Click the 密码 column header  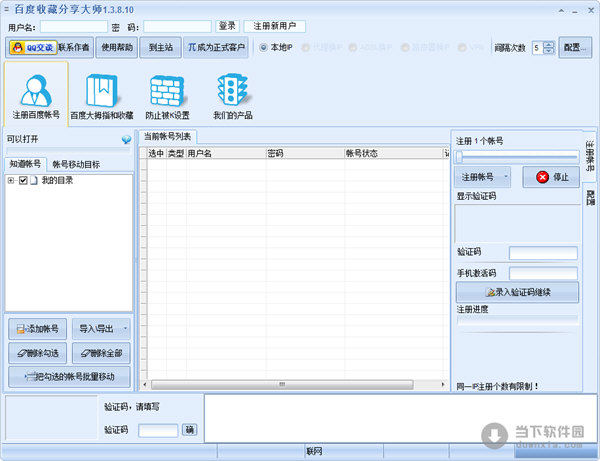coord(305,153)
